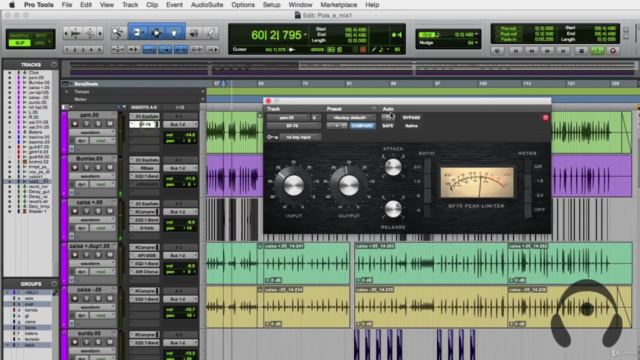
Task: Select the Grabber hand tool
Action: 174,33
